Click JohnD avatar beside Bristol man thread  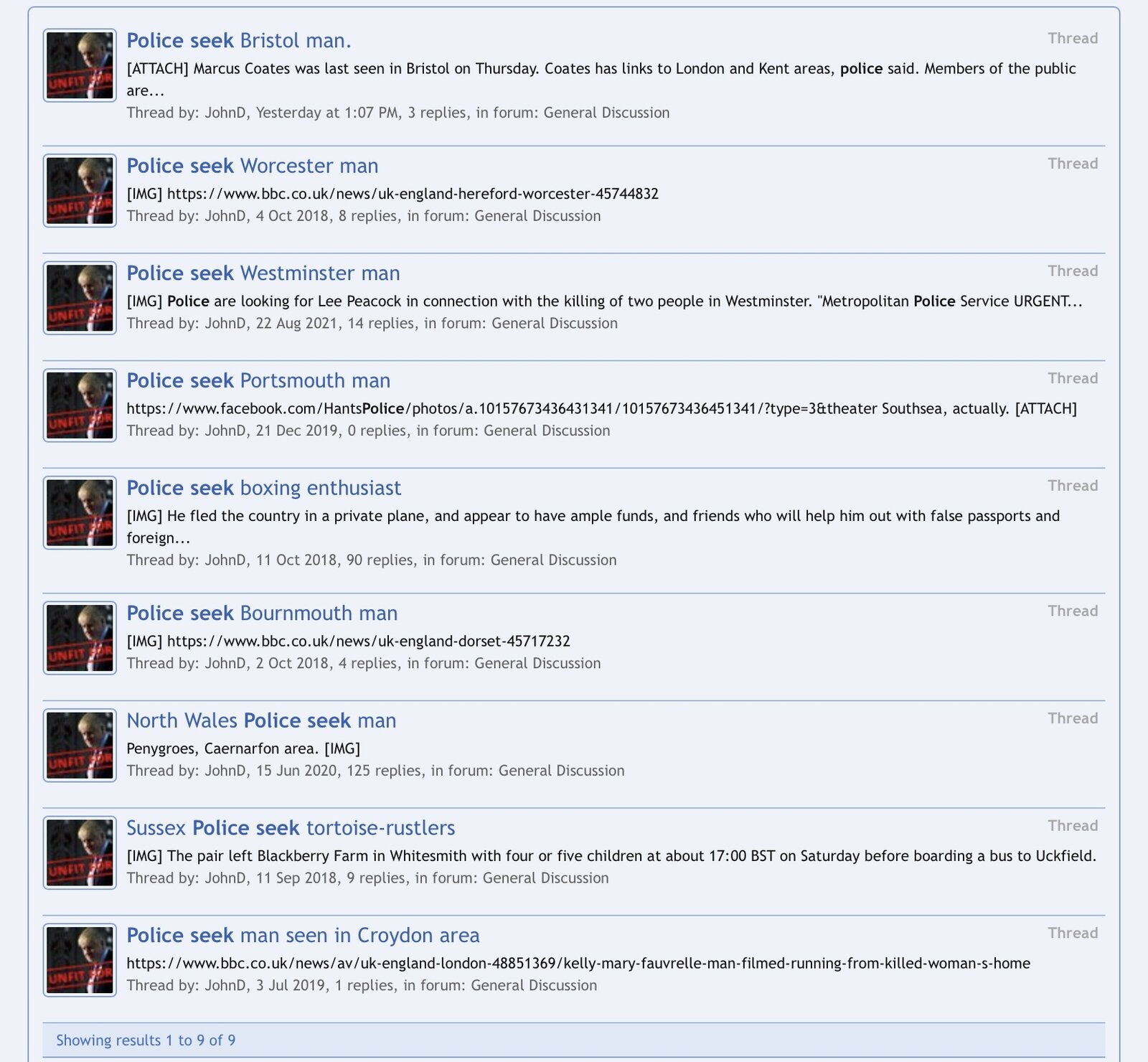pos(80,65)
